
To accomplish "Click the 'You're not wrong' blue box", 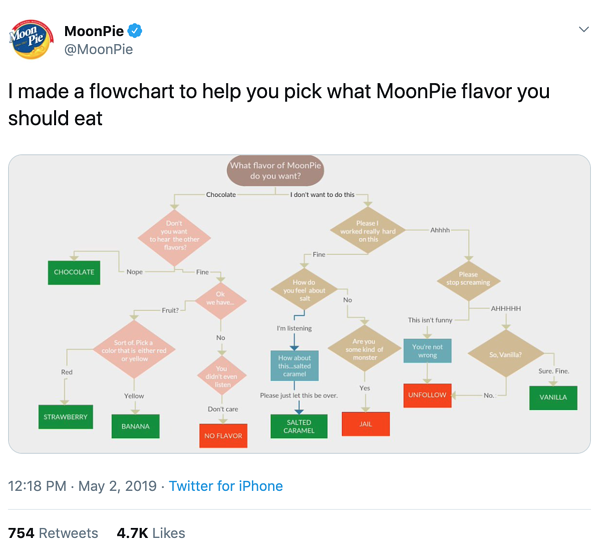I will [x=427, y=351].
